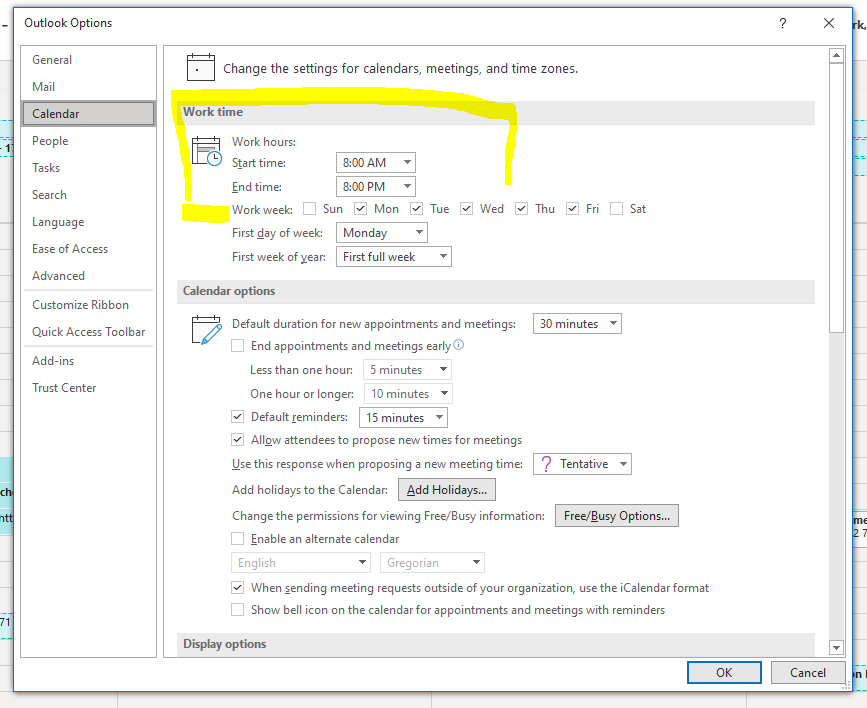This screenshot has height=708, width=867.
Task: Open the First week of year dropdown
Action: [x=394, y=257]
